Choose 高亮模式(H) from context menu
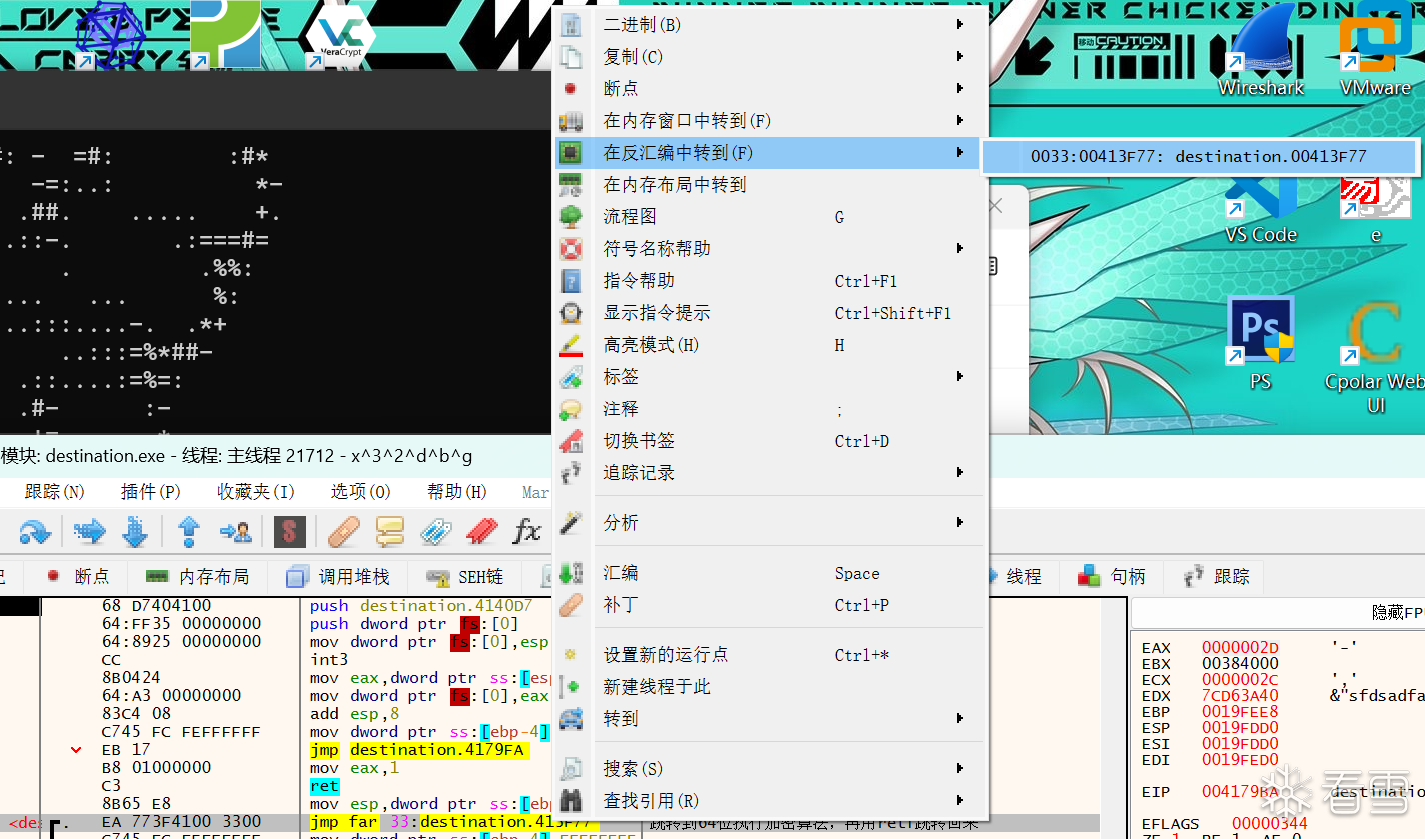The width and height of the screenshot is (1425, 839). tap(770, 345)
